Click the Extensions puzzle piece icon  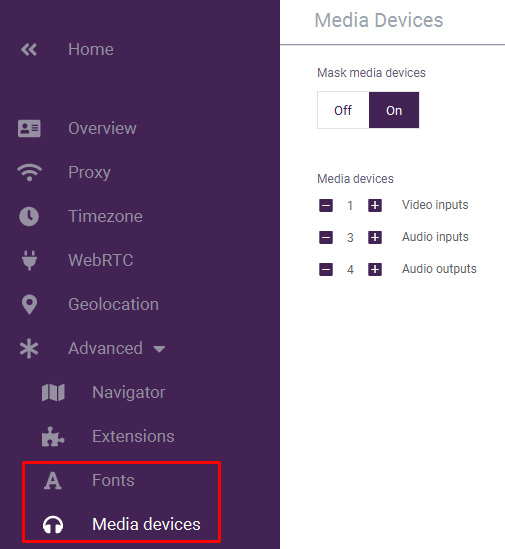pyautogui.click(x=53, y=437)
